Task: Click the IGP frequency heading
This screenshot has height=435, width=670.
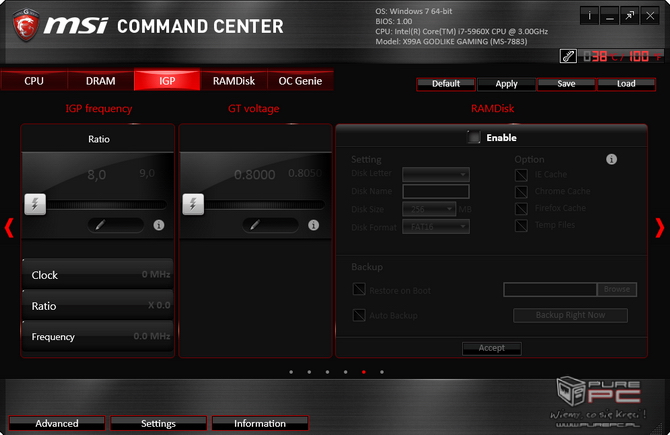Action: [x=99, y=109]
